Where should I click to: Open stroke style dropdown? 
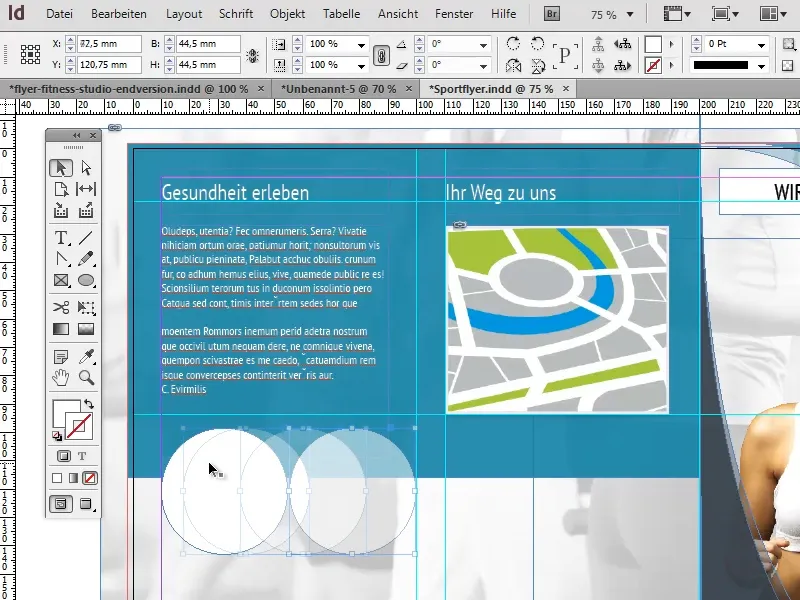click(x=761, y=66)
